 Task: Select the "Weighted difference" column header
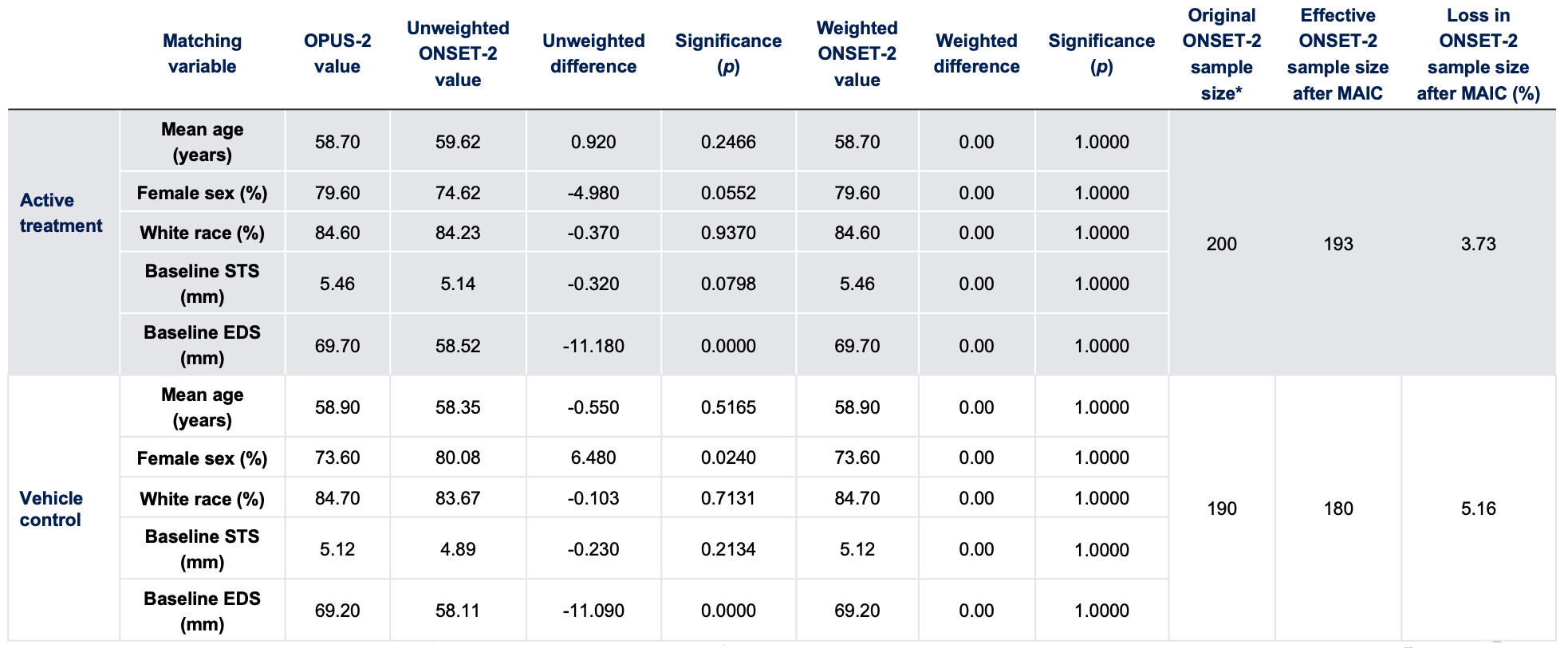[x=976, y=53]
